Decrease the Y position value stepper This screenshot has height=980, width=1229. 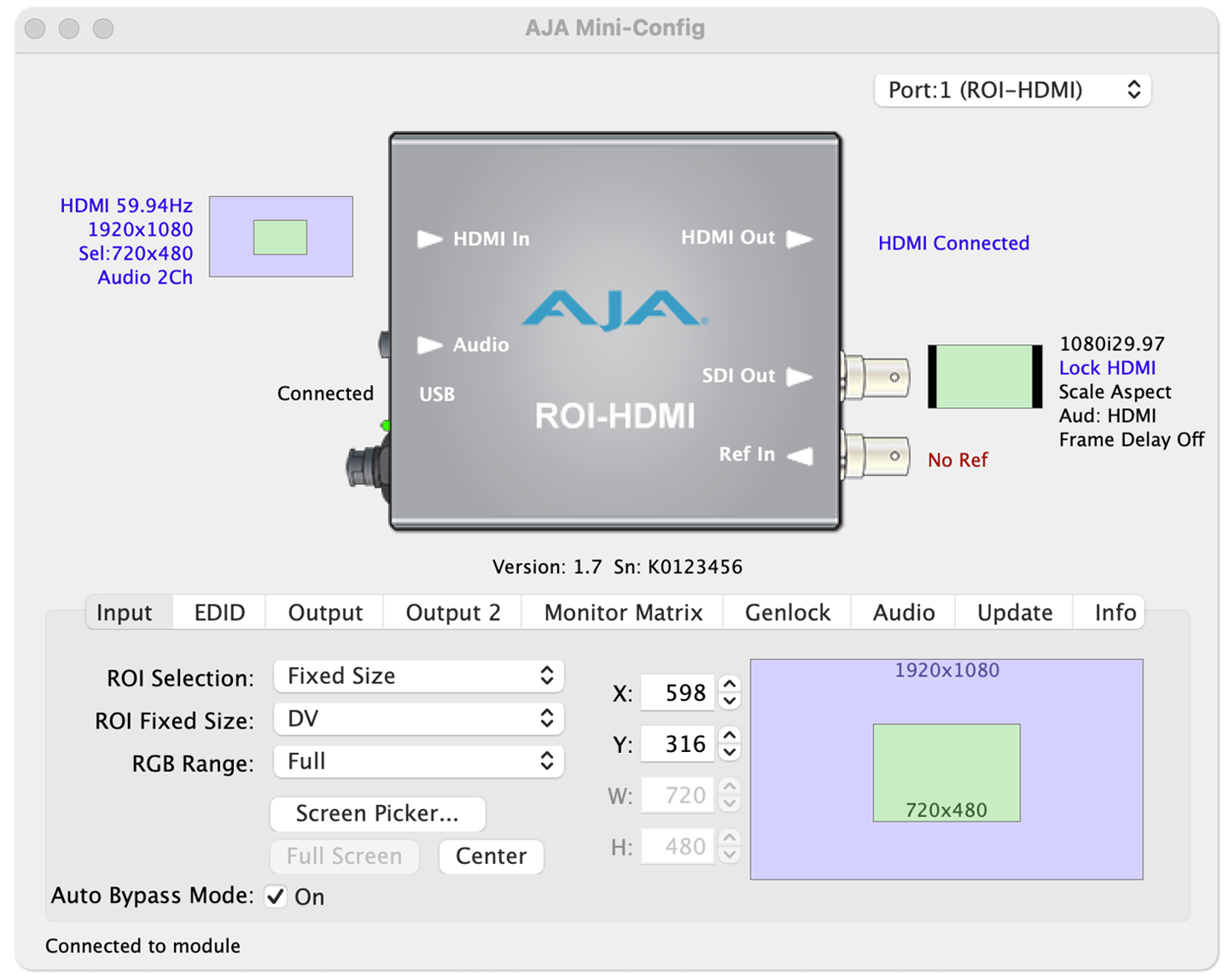point(729,752)
